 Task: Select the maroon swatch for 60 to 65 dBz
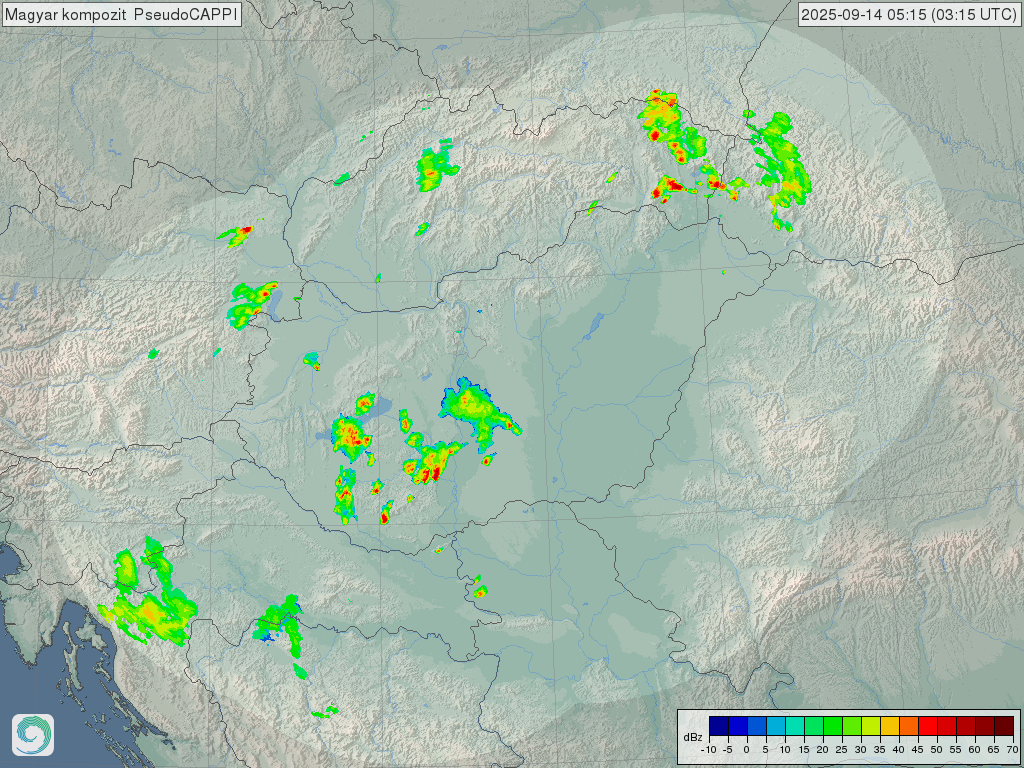click(985, 726)
